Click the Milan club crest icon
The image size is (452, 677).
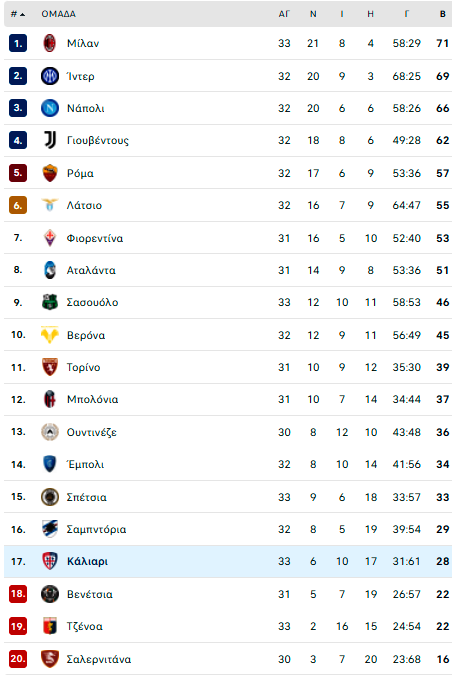(x=50, y=43)
